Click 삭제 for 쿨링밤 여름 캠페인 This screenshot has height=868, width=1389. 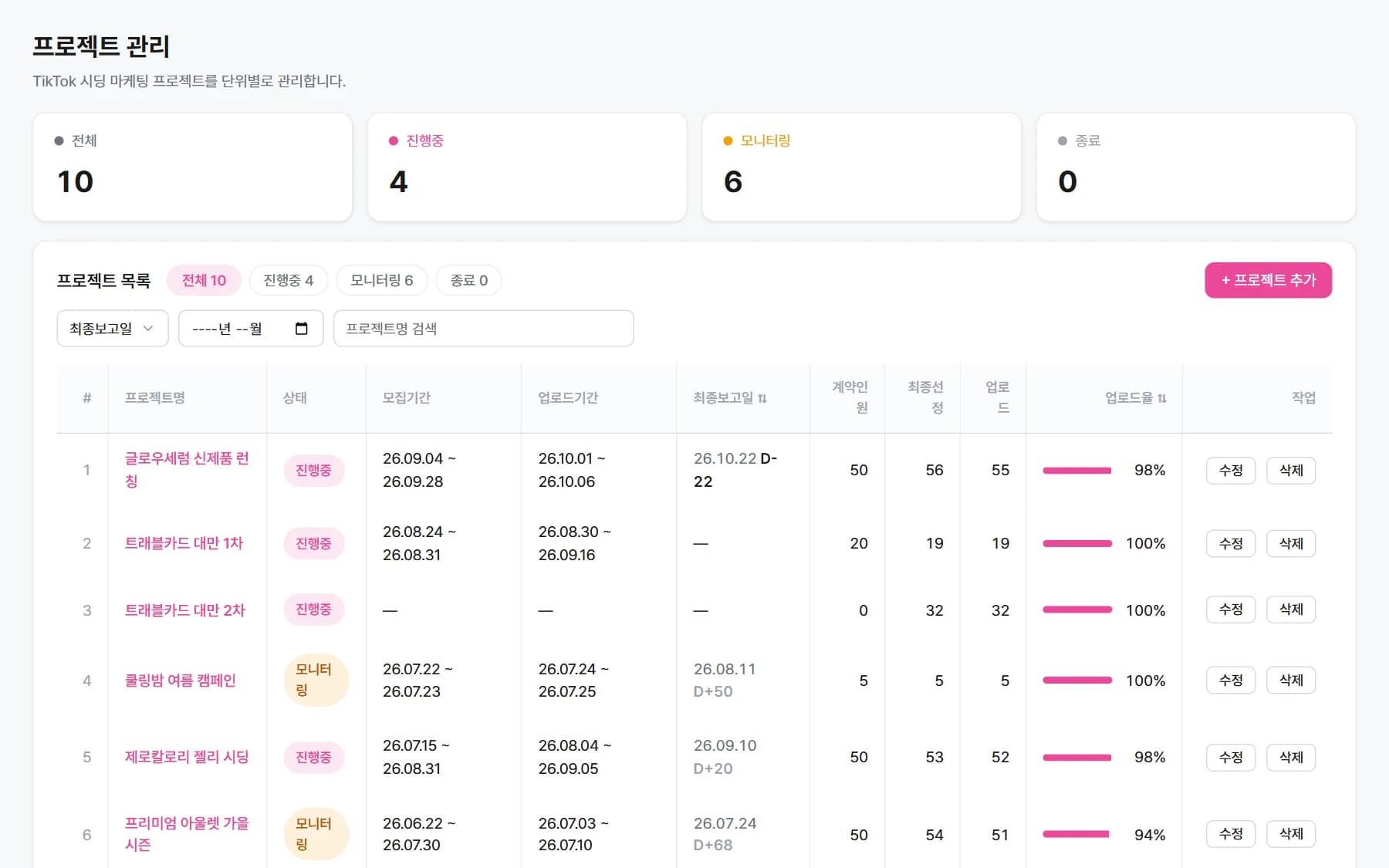point(1291,681)
